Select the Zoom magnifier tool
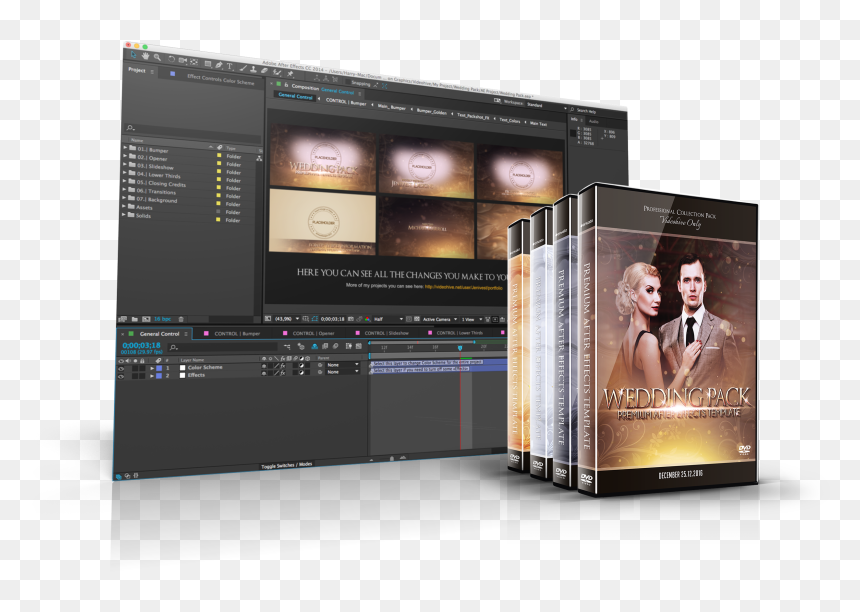The width and height of the screenshot is (860, 612). pos(157,57)
